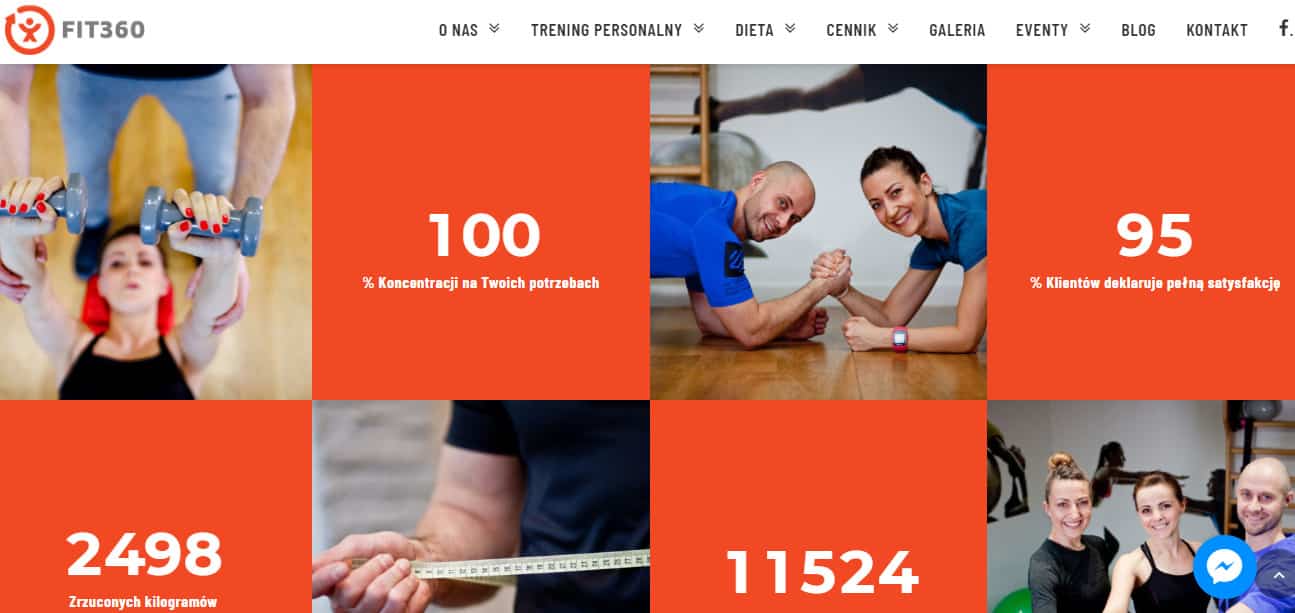Expand the O NAS dropdown chevron

[x=494, y=29]
